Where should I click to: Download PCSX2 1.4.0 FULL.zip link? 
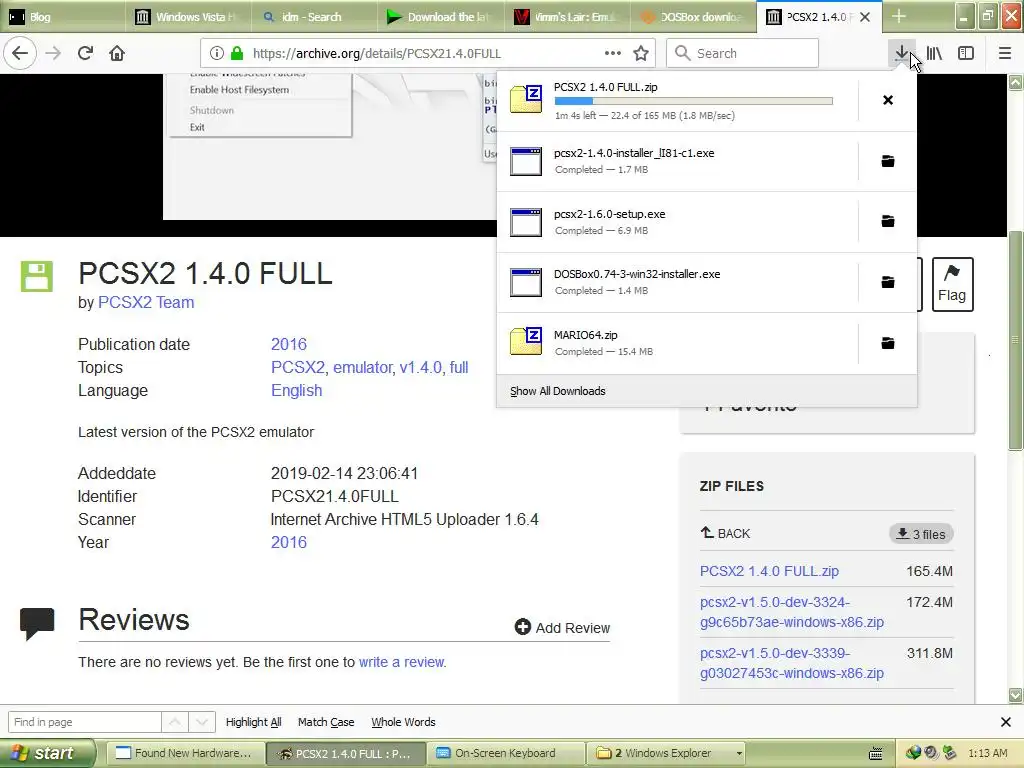click(769, 571)
